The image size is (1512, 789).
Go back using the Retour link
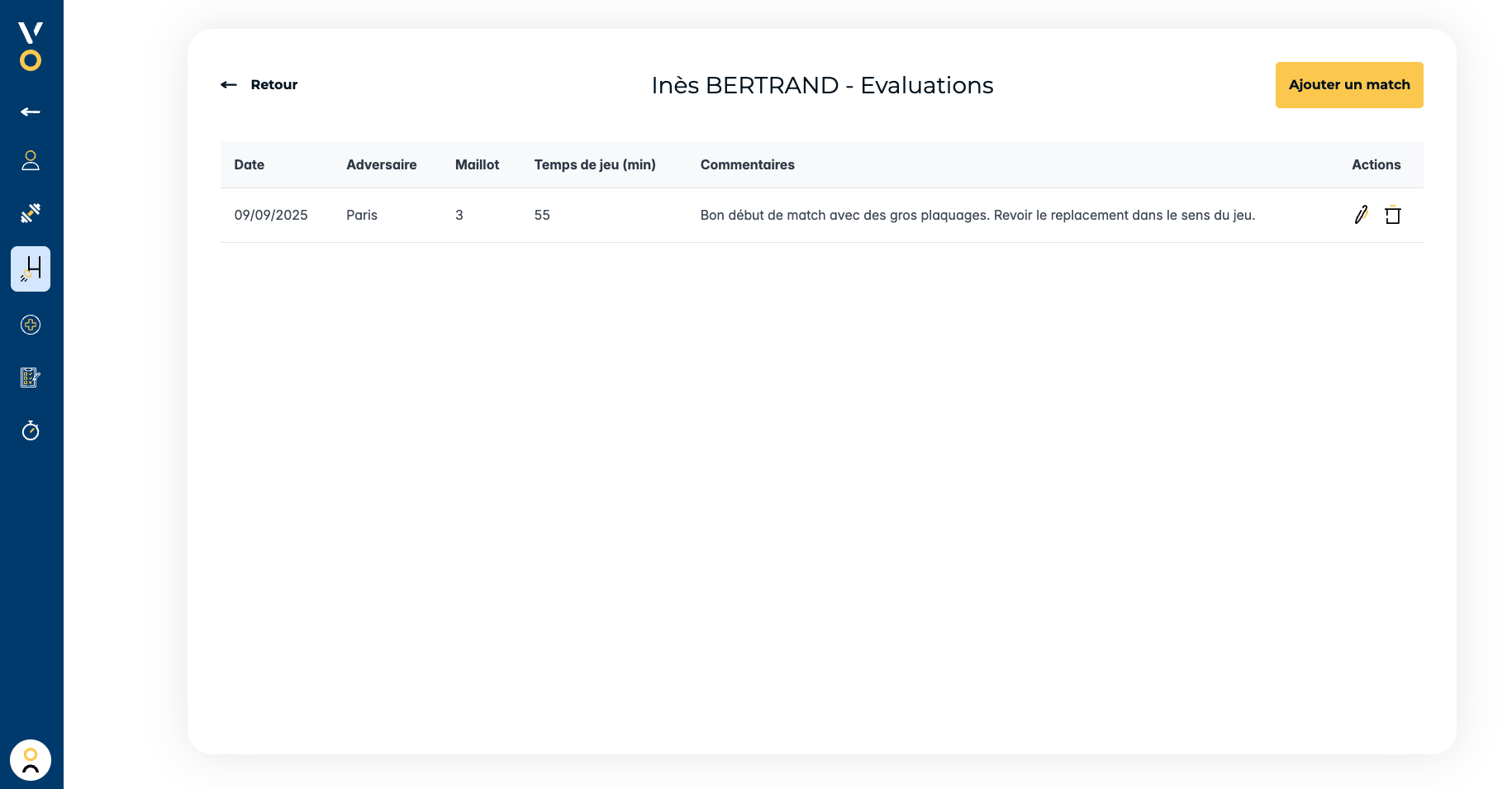[x=259, y=84]
